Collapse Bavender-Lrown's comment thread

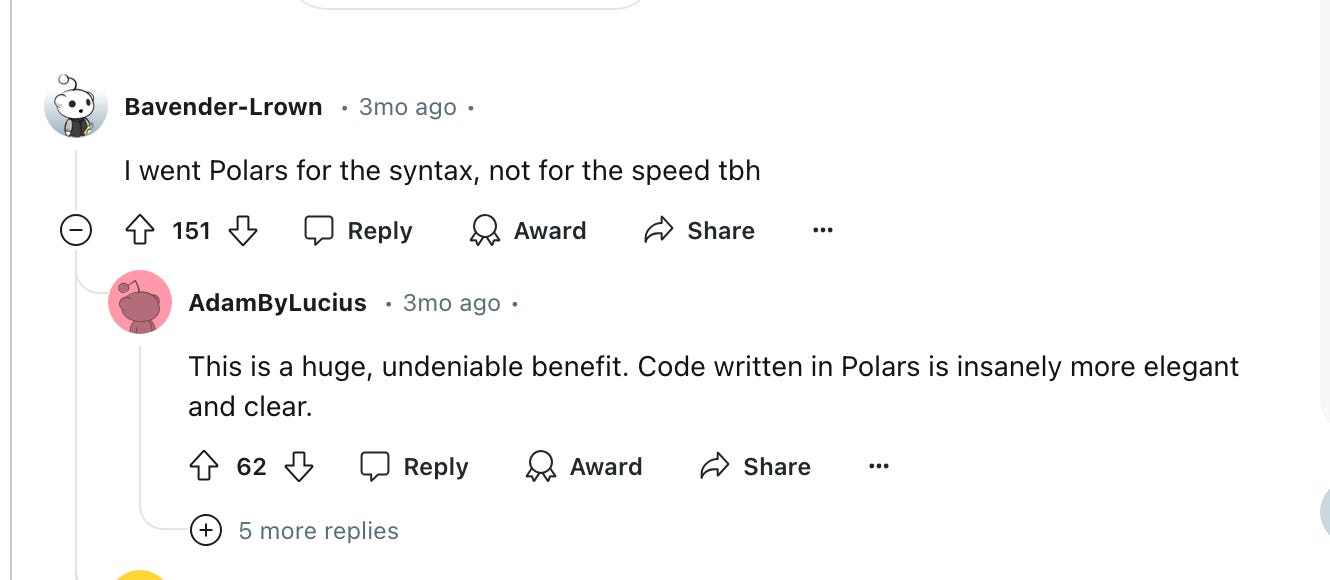pyautogui.click(x=74, y=231)
